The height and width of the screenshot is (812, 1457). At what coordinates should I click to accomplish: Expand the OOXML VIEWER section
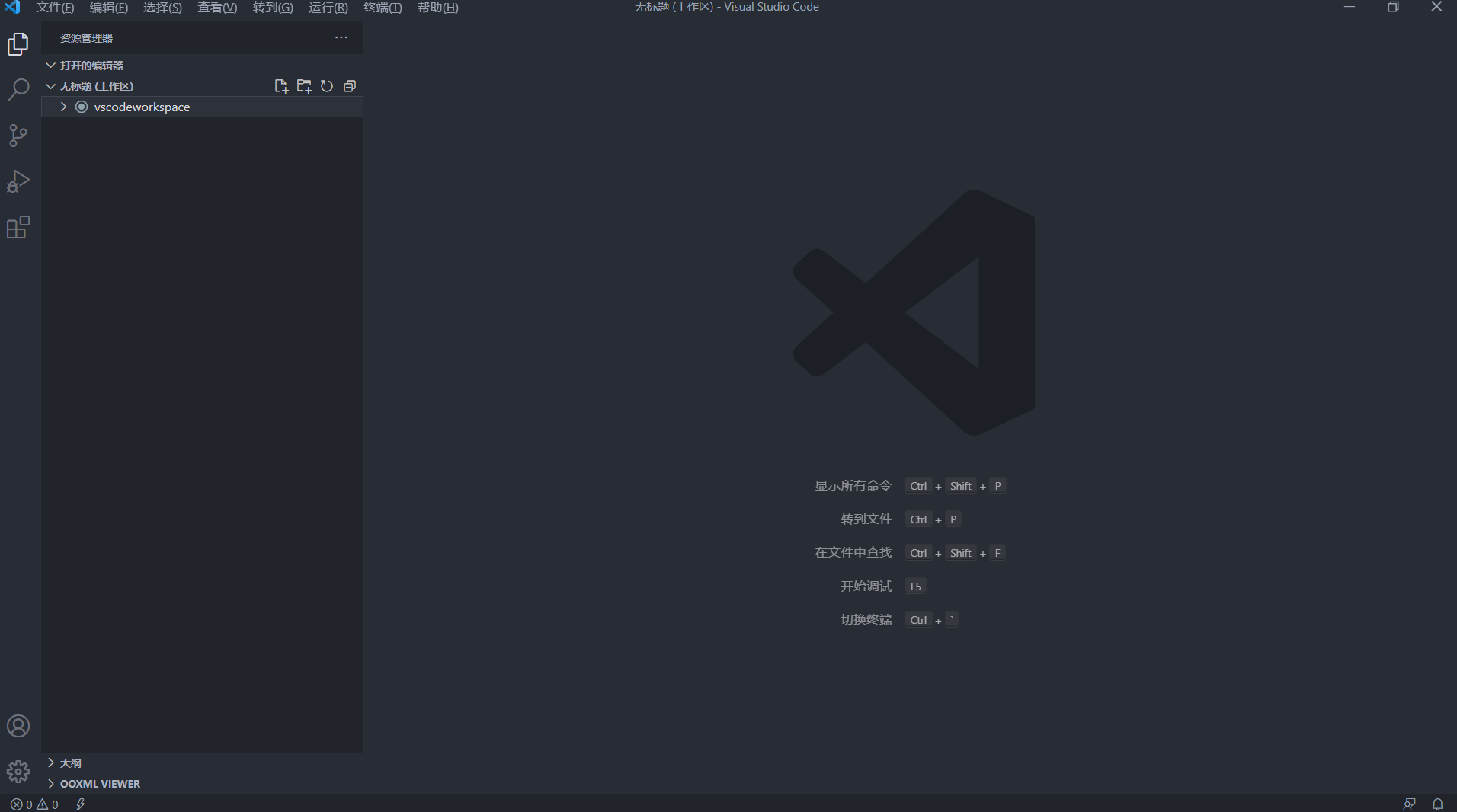[x=50, y=783]
